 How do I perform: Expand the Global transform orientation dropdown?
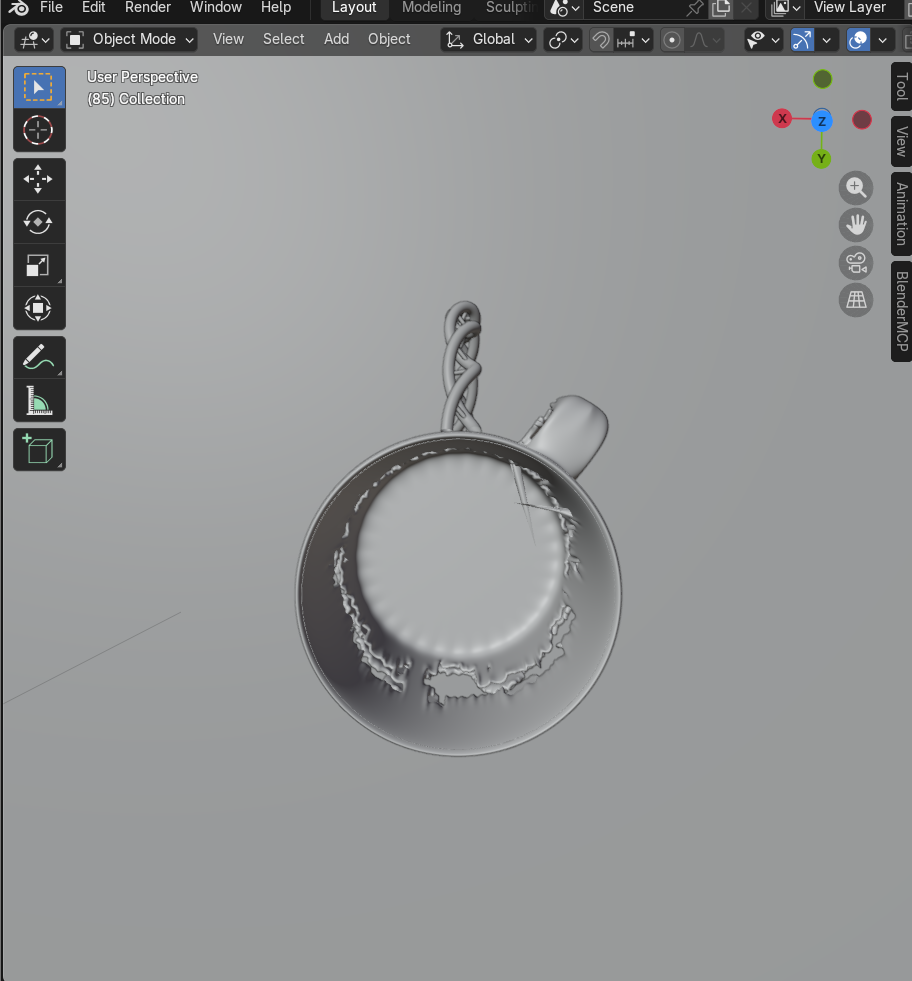click(x=488, y=40)
